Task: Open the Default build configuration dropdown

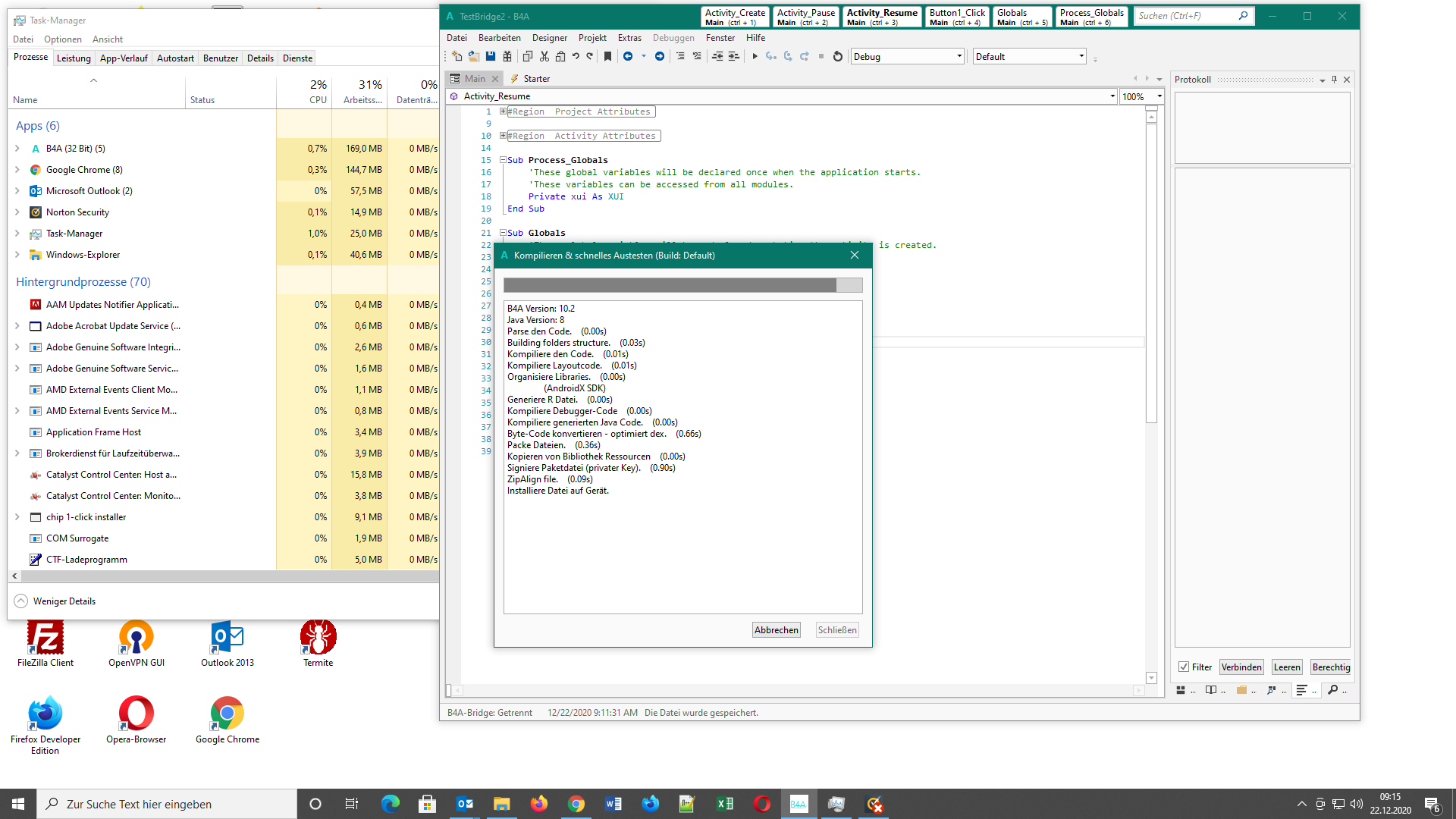Action: pyautogui.click(x=1081, y=56)
